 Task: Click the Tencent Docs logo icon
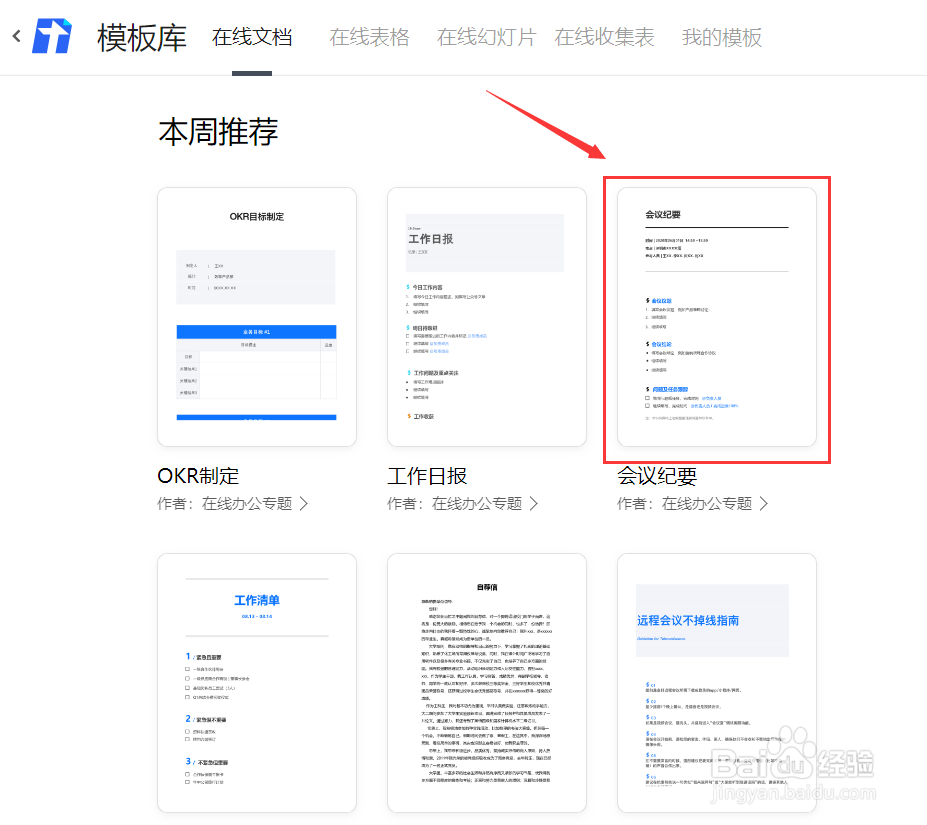point(52,36)
